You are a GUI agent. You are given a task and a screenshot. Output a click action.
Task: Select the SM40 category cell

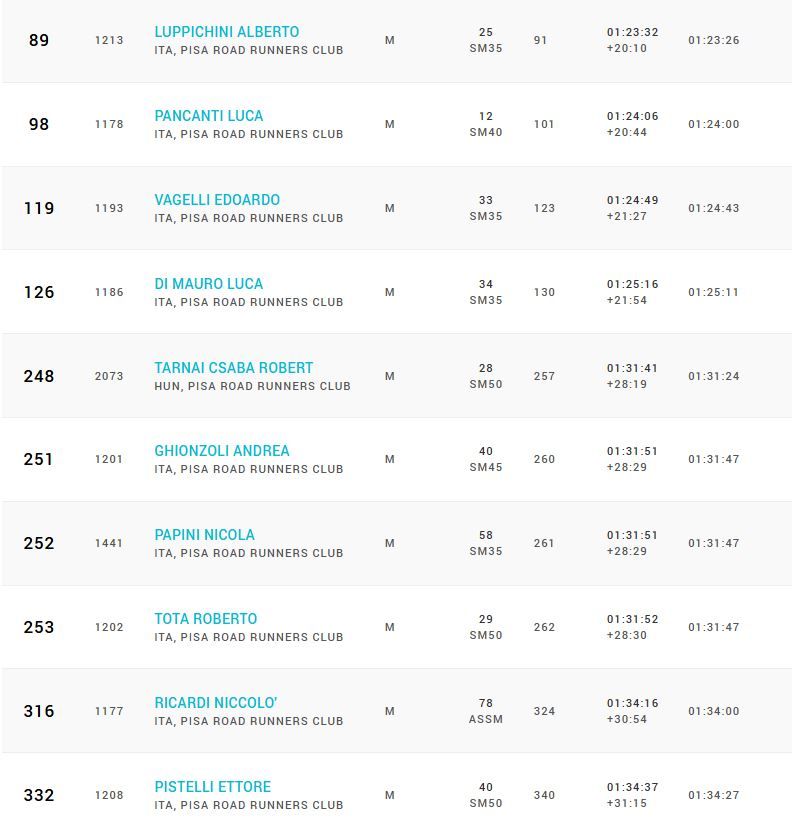click(x=486, y=132)
